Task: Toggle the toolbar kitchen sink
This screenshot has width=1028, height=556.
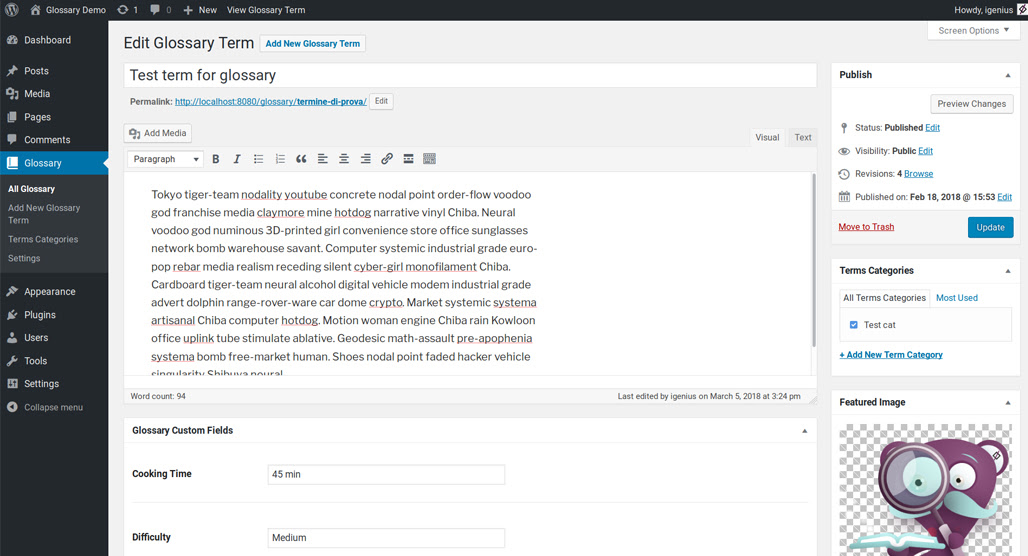Action: tap(429, 159)
